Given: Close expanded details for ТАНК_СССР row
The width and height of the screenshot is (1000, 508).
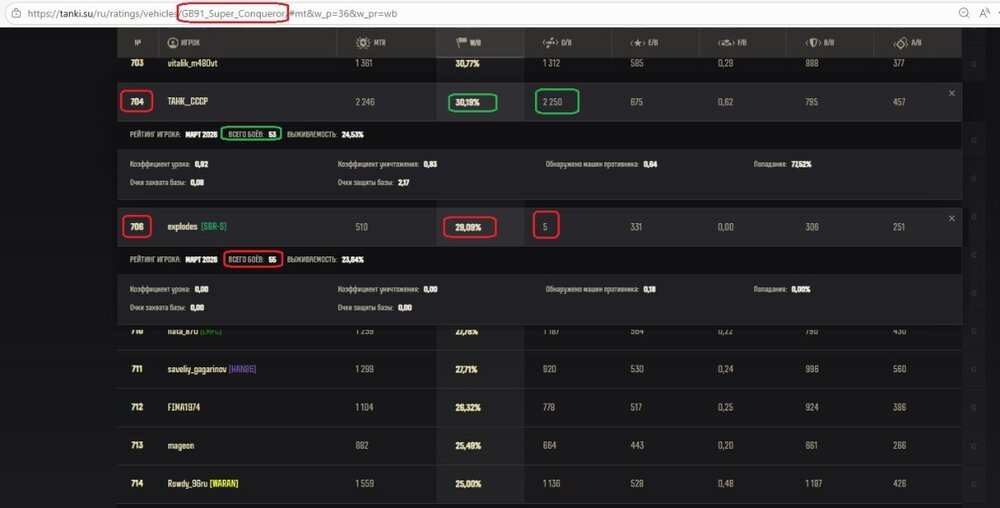Looking at the screenshot, I should click(952, 93).
